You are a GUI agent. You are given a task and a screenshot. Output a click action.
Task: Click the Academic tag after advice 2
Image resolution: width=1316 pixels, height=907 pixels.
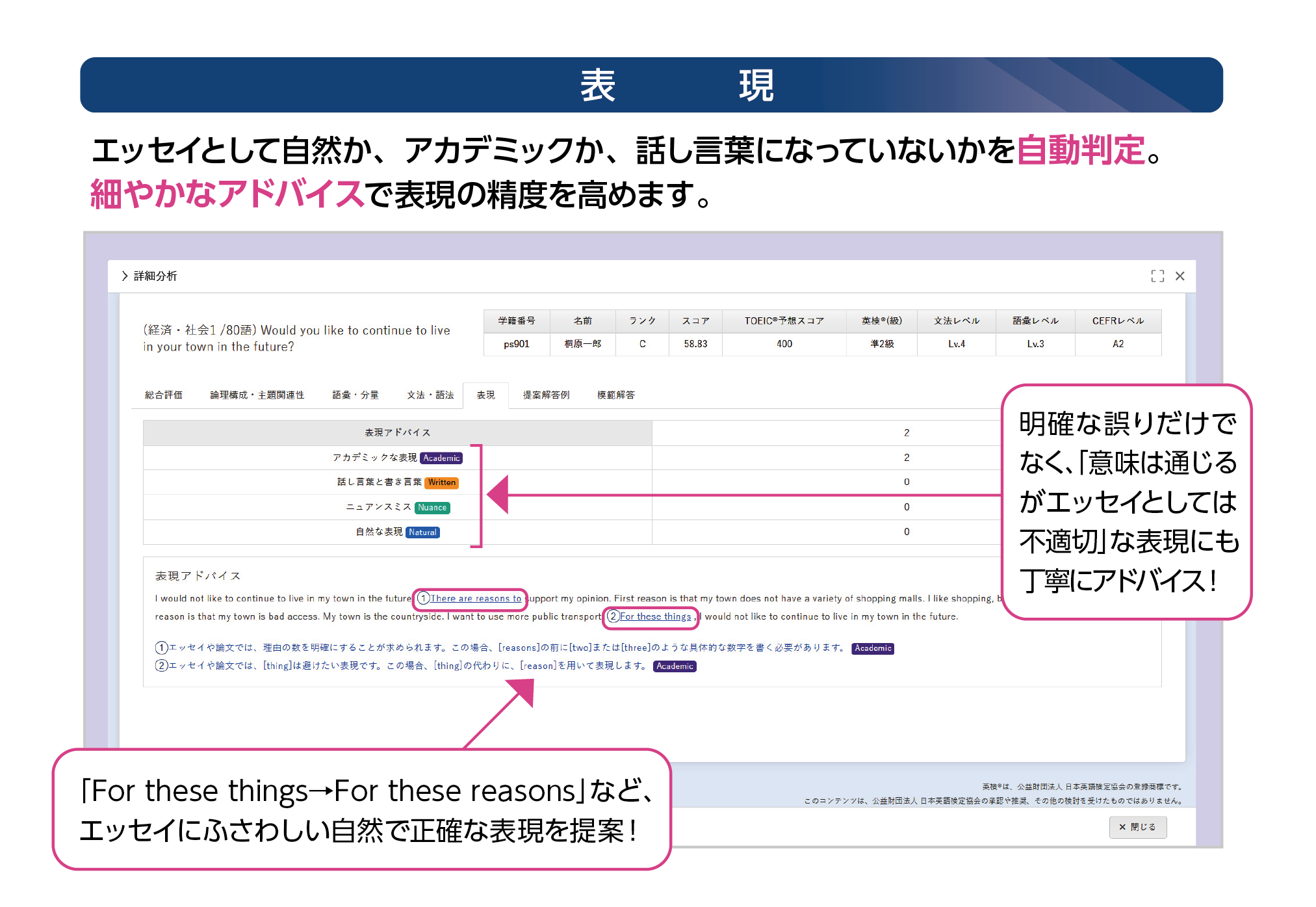pos(675,666)
